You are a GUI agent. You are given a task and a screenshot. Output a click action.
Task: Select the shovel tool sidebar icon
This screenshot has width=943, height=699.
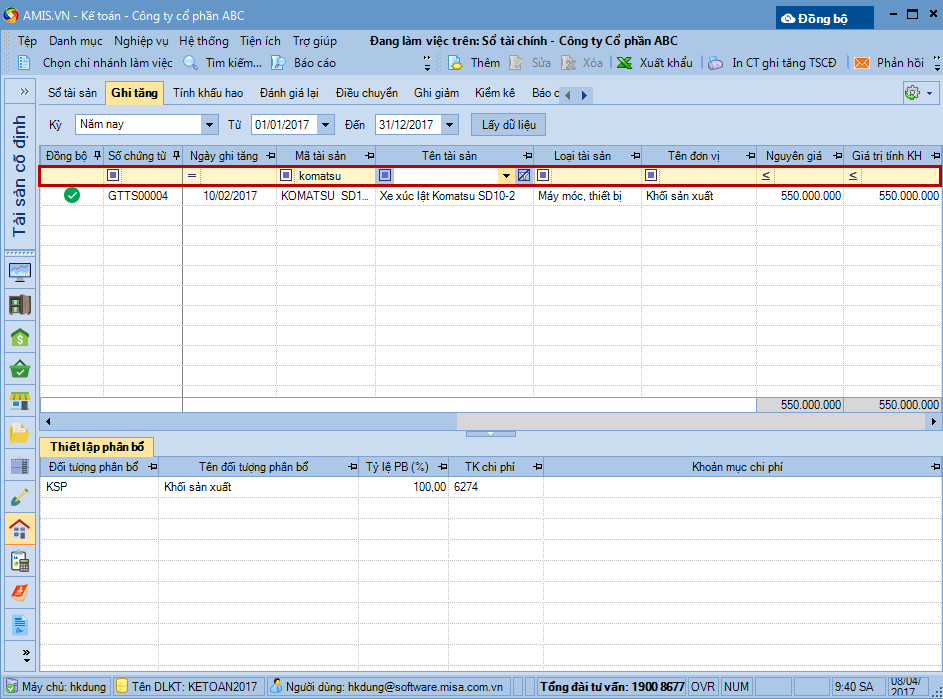click(x=19, y=497)
